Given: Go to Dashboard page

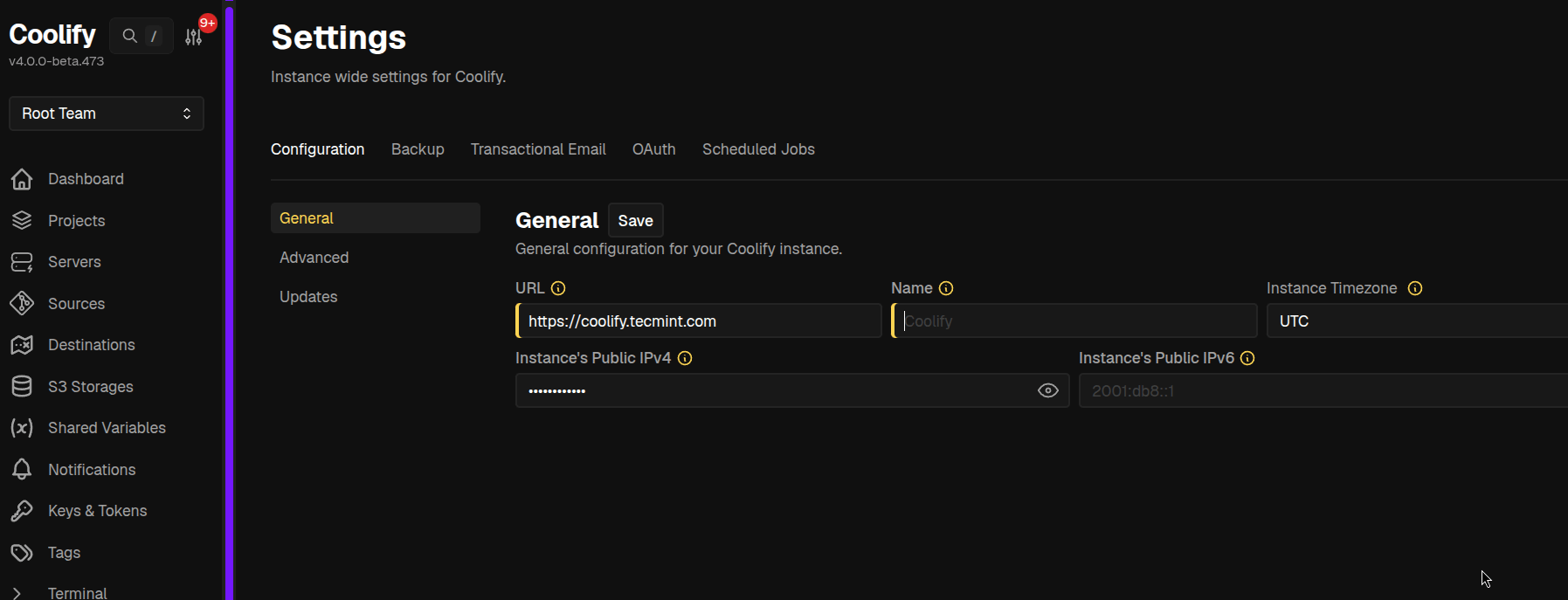Looking at the screenshot, I should [86, 179].
